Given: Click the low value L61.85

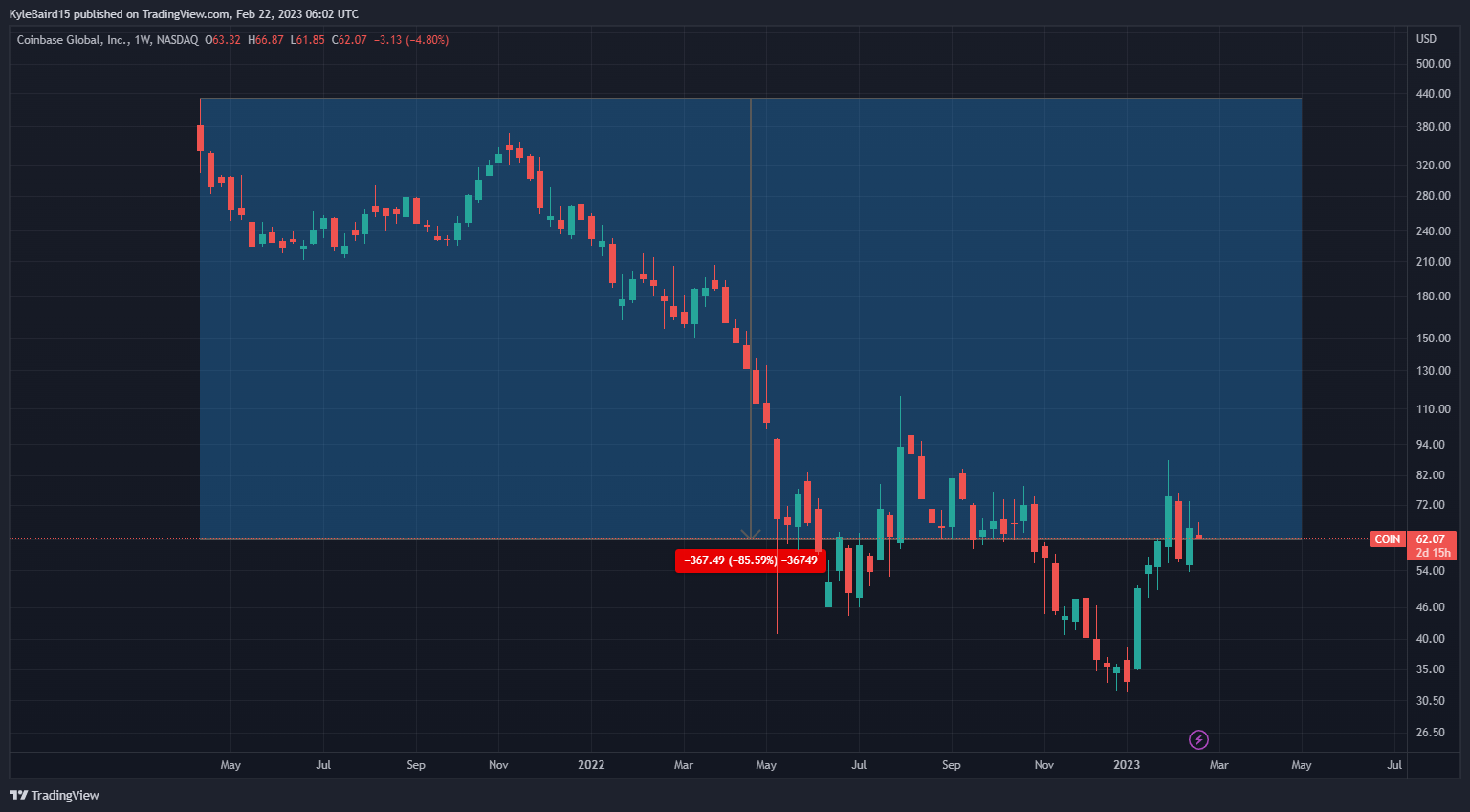Looking at the screenshot, I should pos(308,40).
